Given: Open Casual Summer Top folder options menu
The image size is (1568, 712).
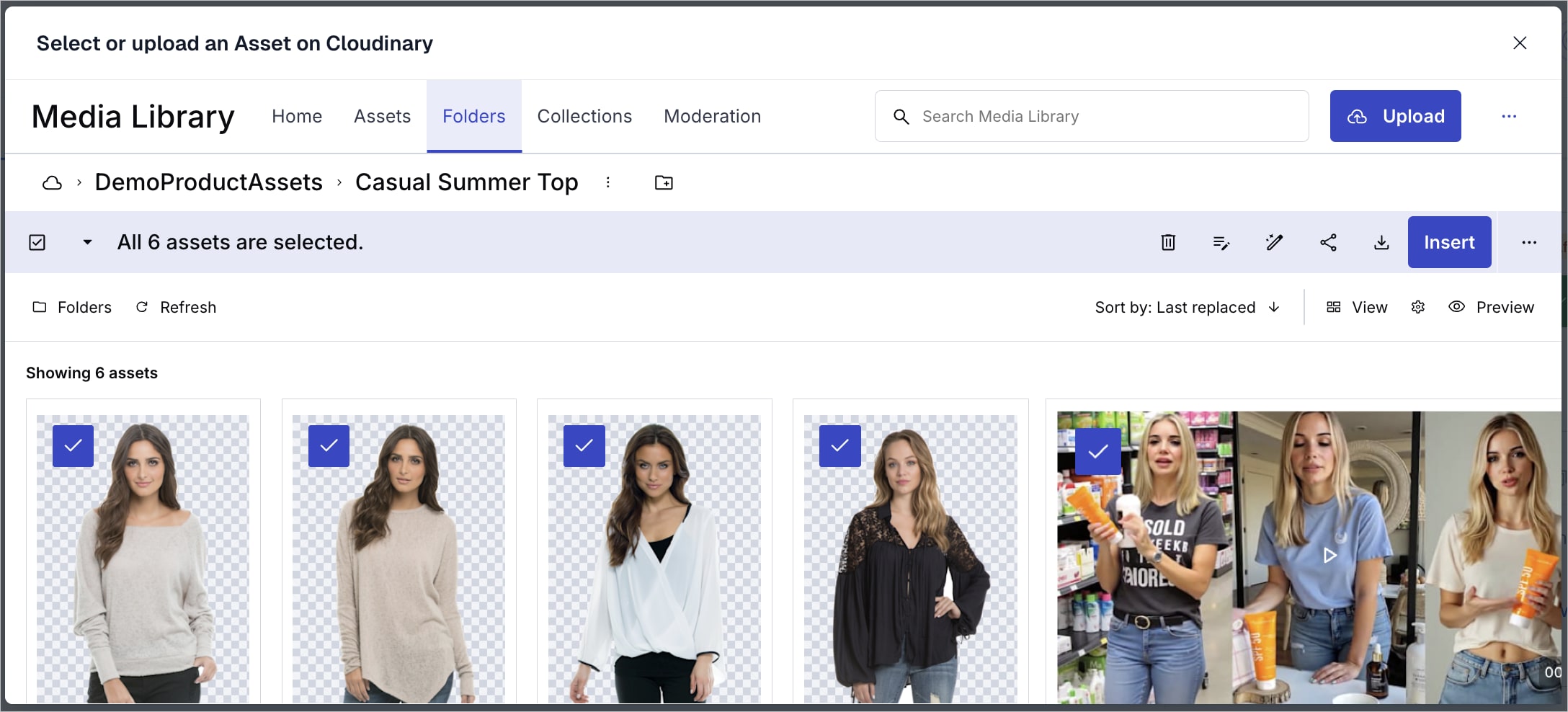Looking at the screenshot, I should 608,183.
